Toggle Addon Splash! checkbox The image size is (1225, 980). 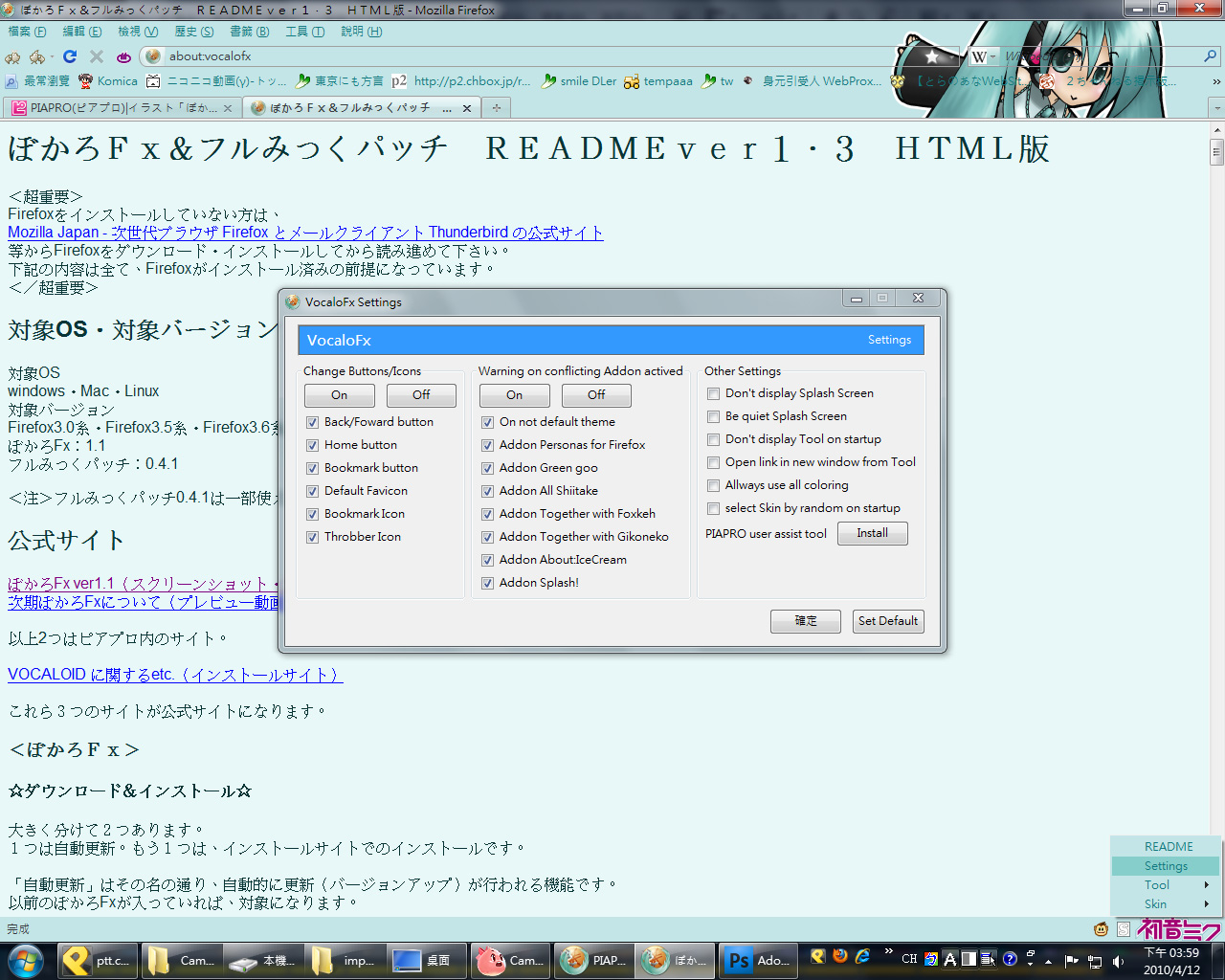tap(487, 583)
